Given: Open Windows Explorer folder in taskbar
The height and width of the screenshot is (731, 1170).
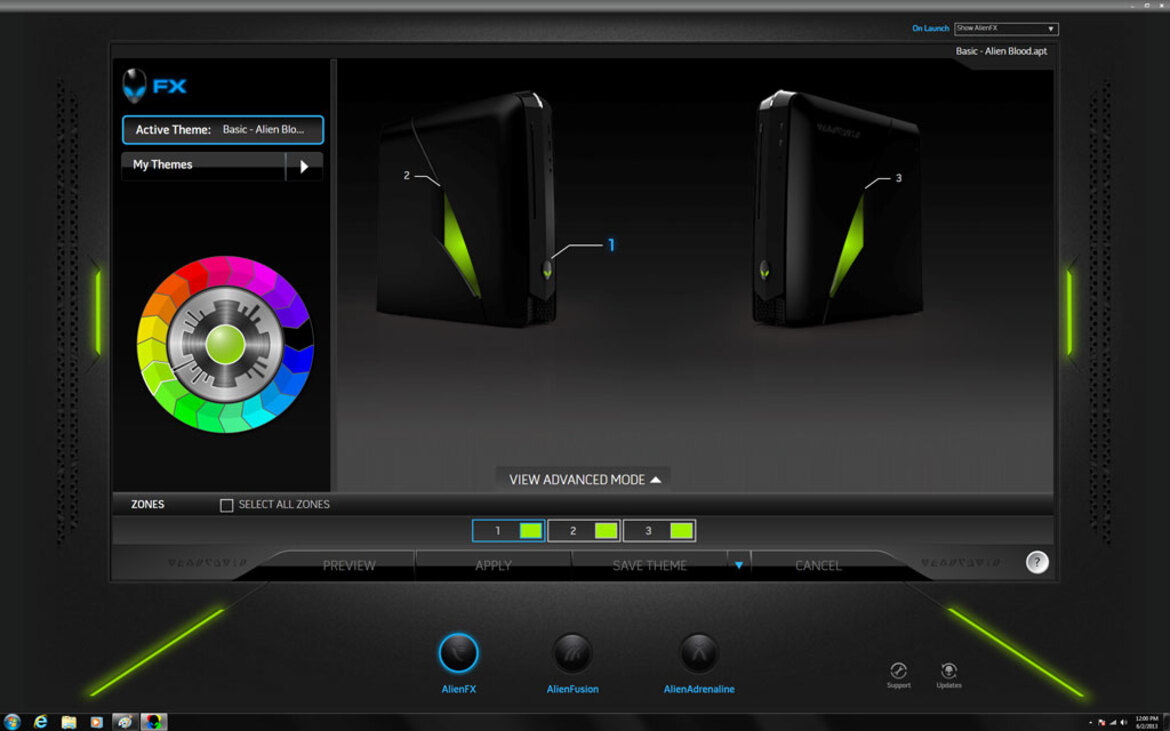Looking at the screenshot, I should pyautogui.click(x=69, y=721).
